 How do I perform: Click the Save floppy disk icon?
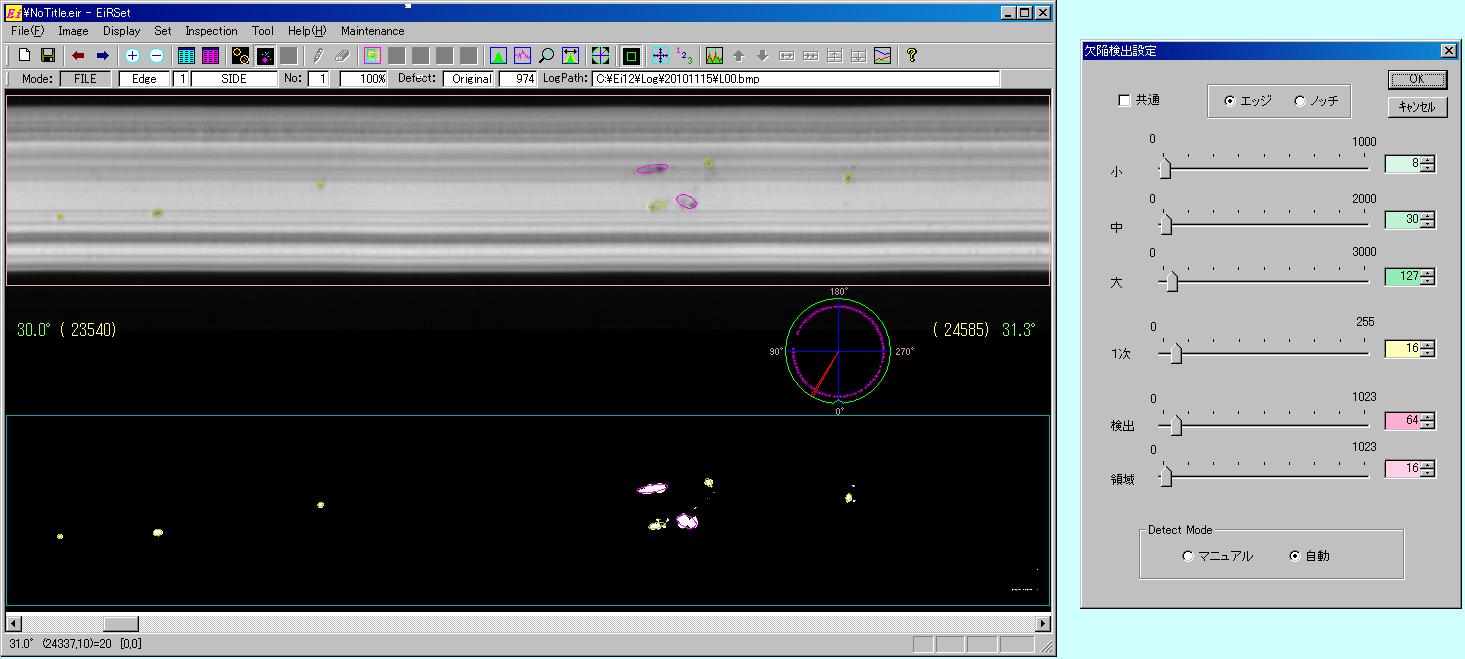(47, 56)
